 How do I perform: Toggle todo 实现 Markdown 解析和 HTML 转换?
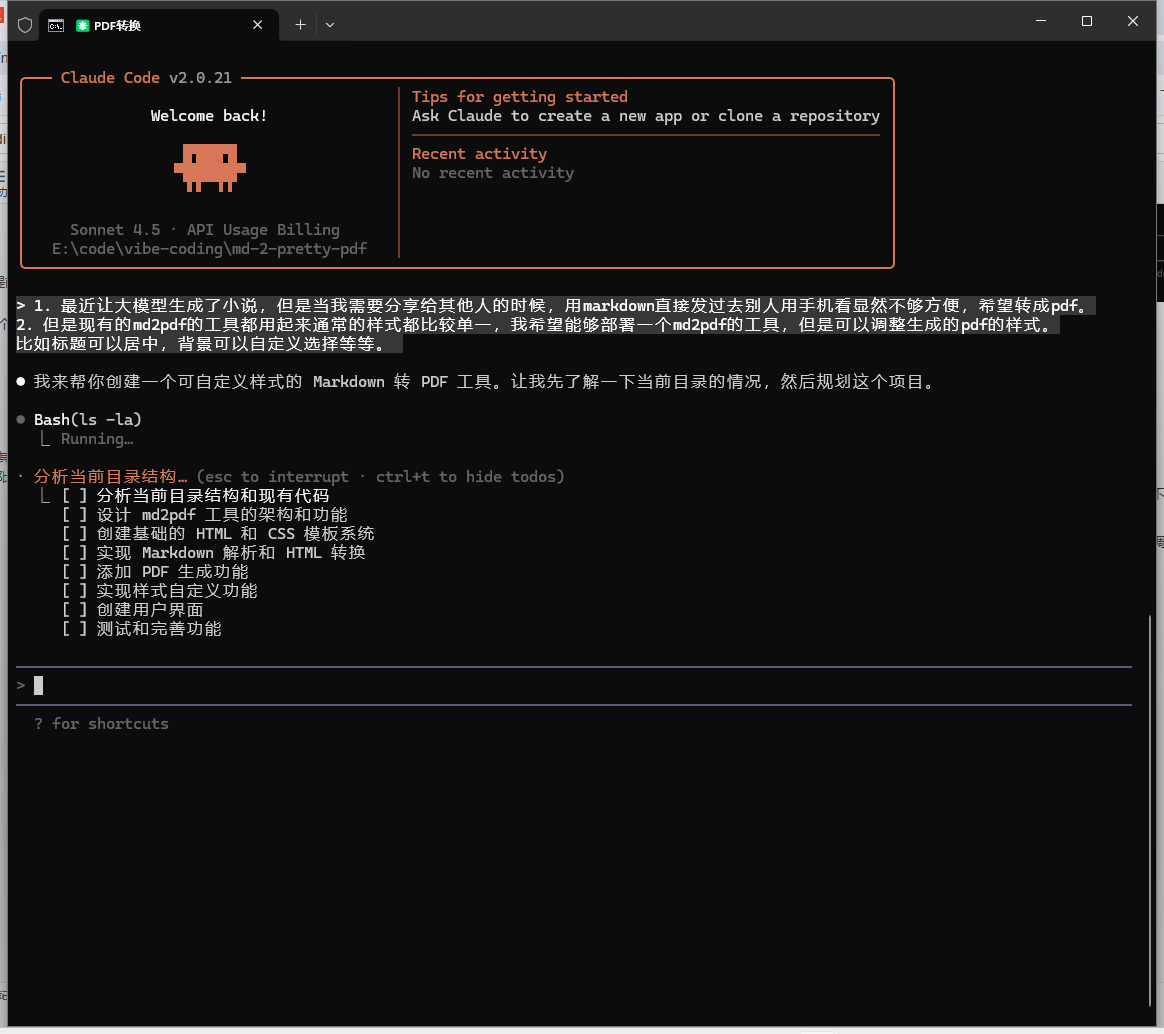click(74, 552)
